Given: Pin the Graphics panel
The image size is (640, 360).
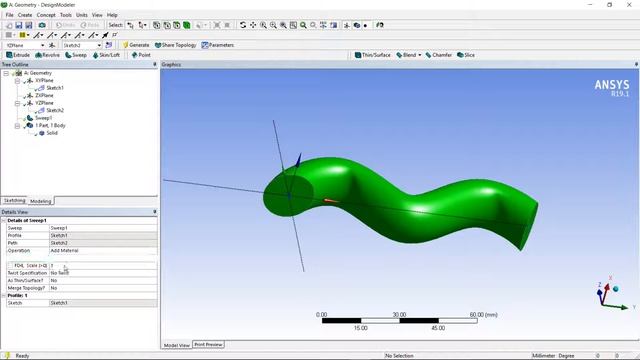Looking at the screenshot, I should pyautogui.click(x=636, y=64).
